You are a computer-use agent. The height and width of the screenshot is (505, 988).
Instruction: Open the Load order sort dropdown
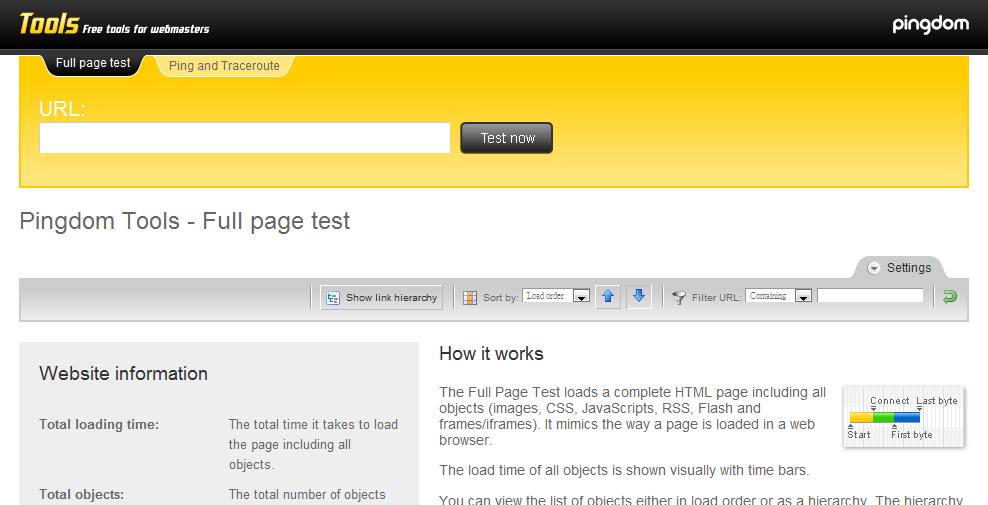[556, 296]
